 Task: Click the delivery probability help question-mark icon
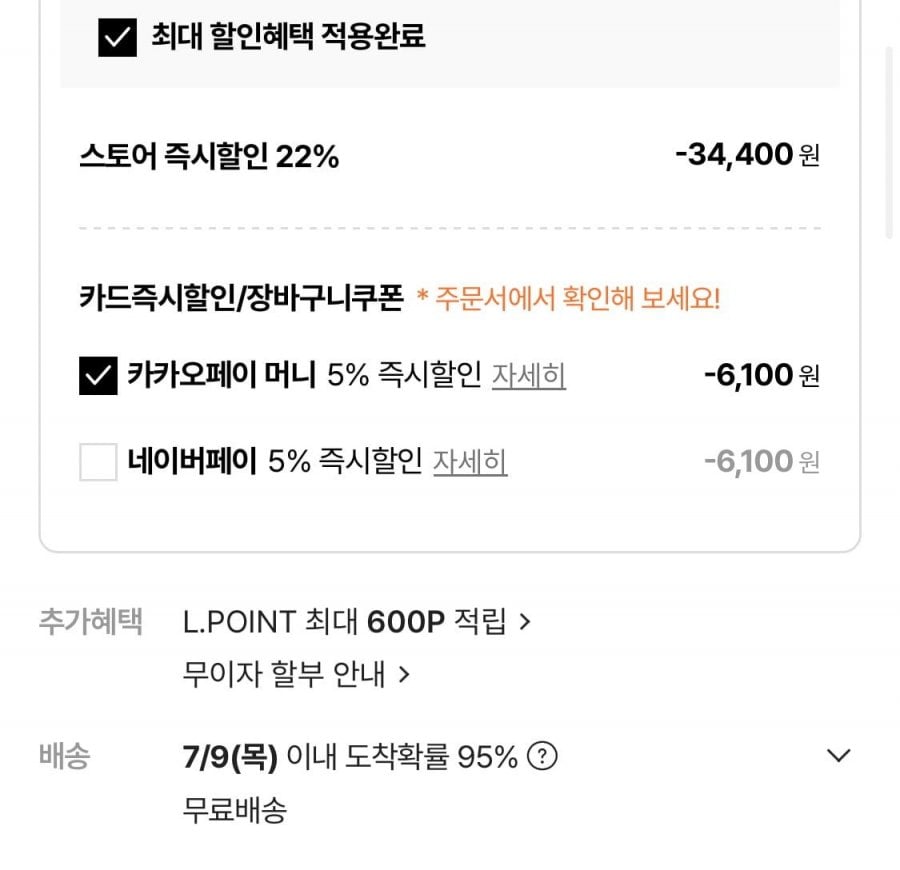[542, 756]
